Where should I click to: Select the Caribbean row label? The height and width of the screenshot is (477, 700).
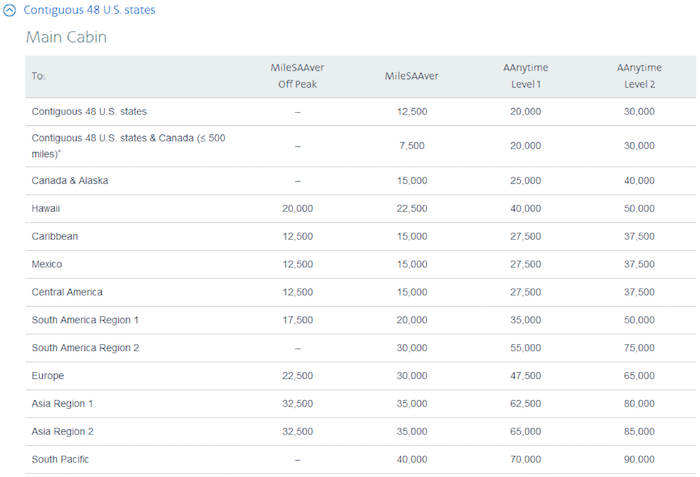click(54, 236)
